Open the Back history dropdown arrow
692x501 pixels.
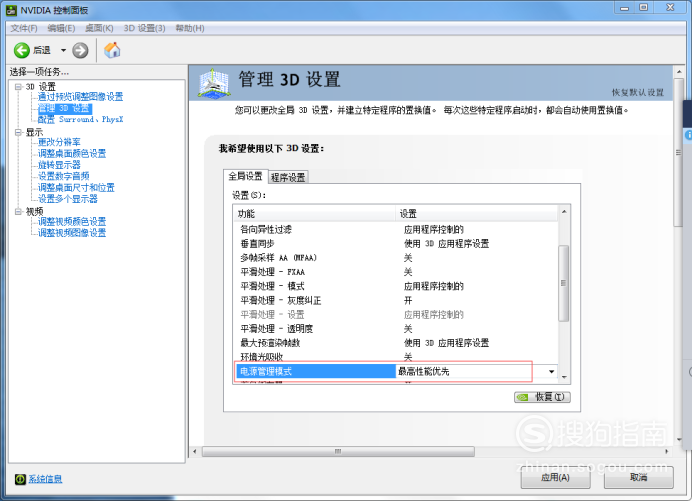pyautogui.click(x=63, y=50)
